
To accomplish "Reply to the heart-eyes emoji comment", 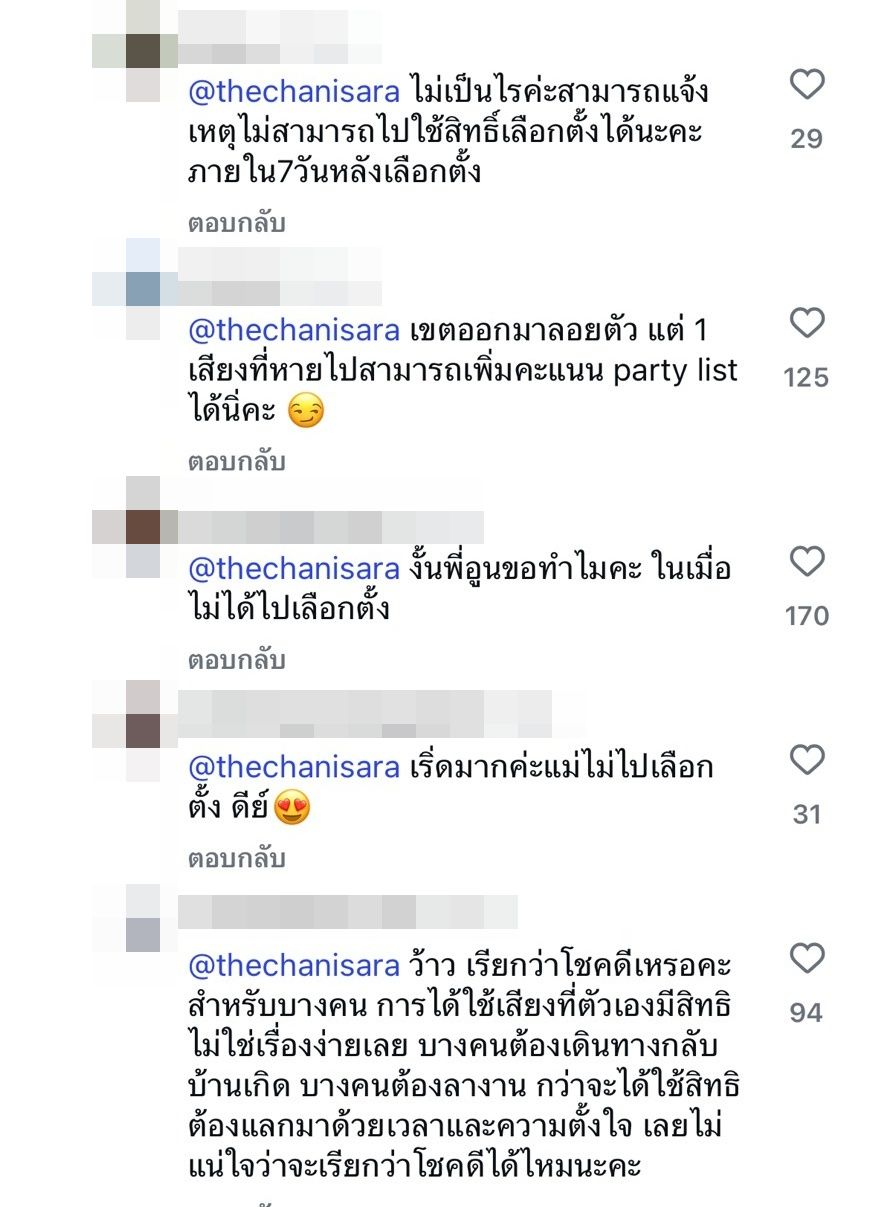I will [237, 859].
